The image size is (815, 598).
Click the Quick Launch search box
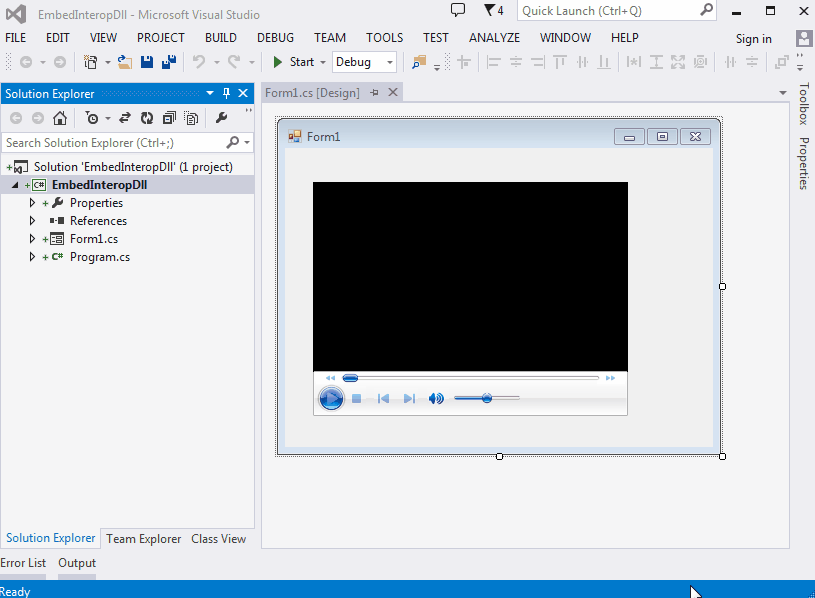tap(616, 11)
